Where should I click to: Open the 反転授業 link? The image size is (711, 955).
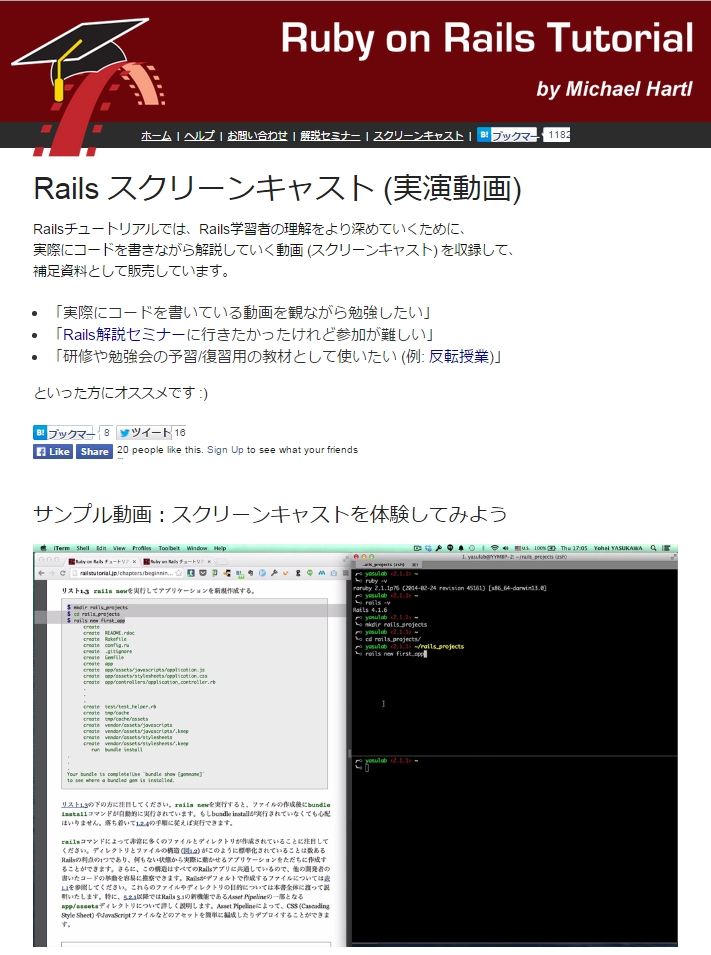pyautogui.click(x=458, y=356)
